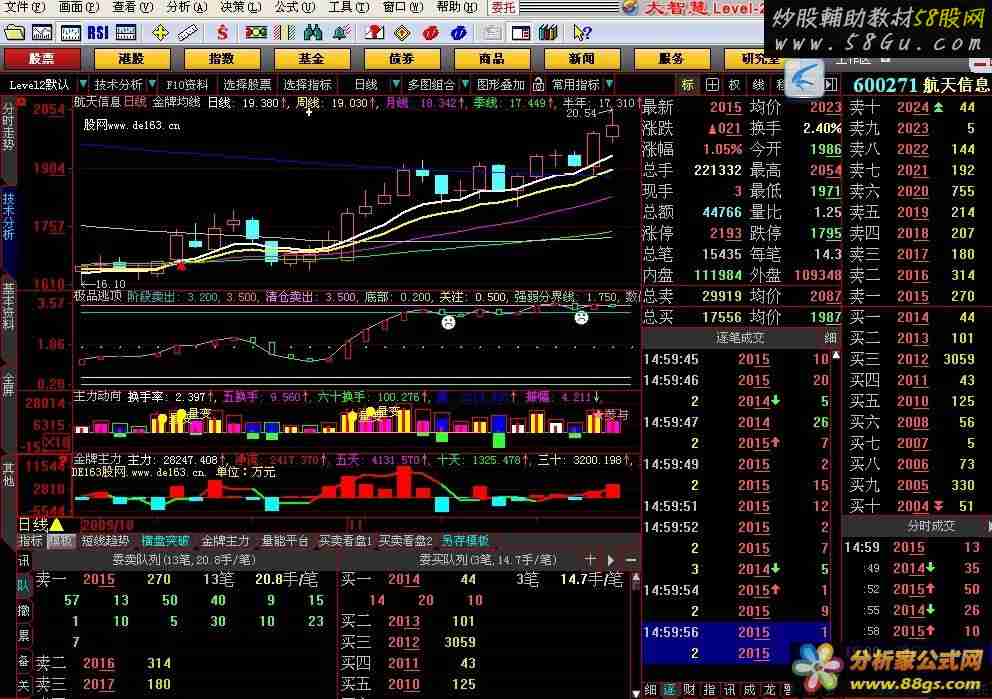992x699 pixels.
Task: Click the 选择指标 toolbar item
Action: click(307, 84)
